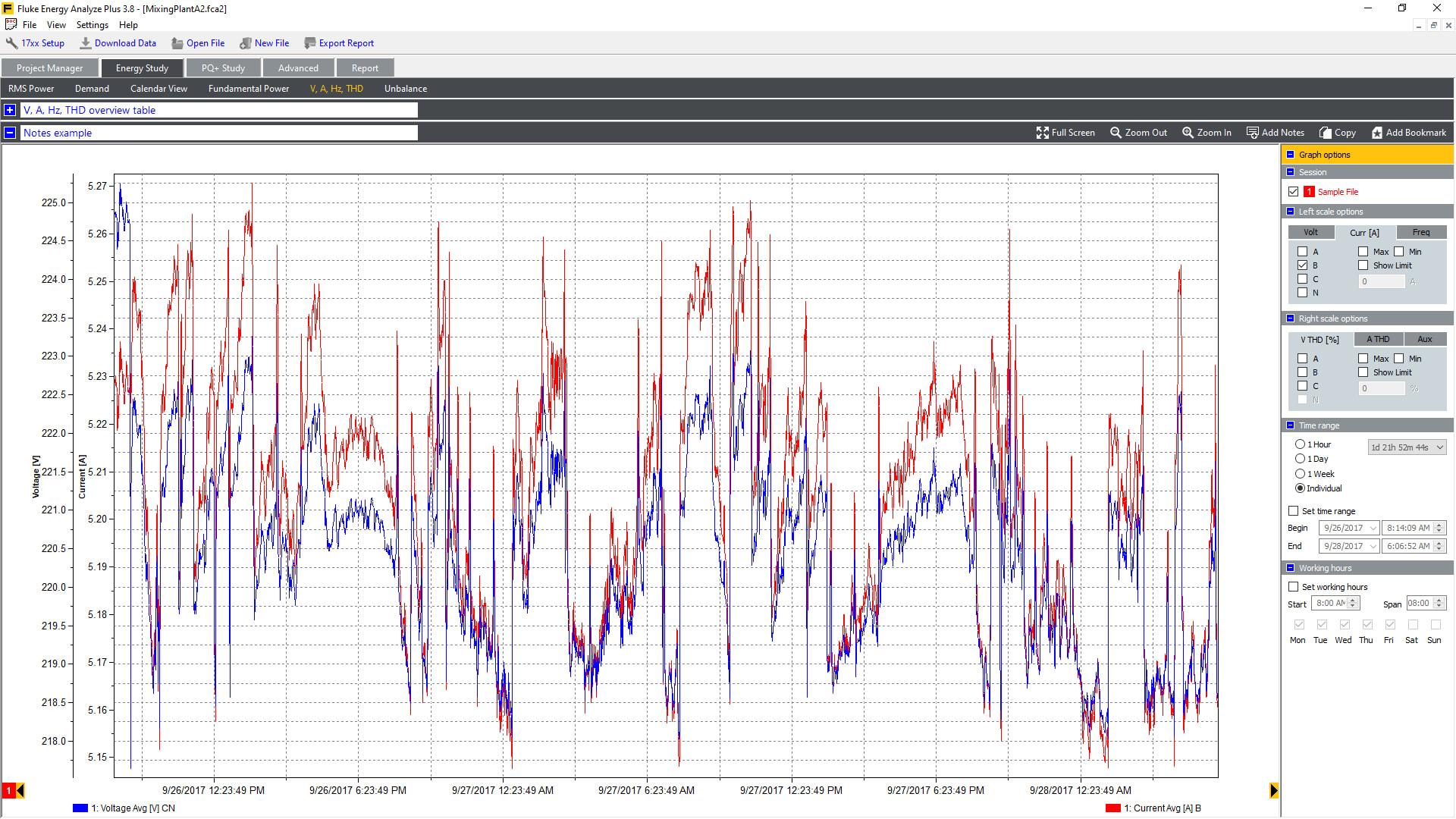Collapse the Working hours section
Image resolution: width=1456 pixels, height=819 pixels.
coord(1291,568)
